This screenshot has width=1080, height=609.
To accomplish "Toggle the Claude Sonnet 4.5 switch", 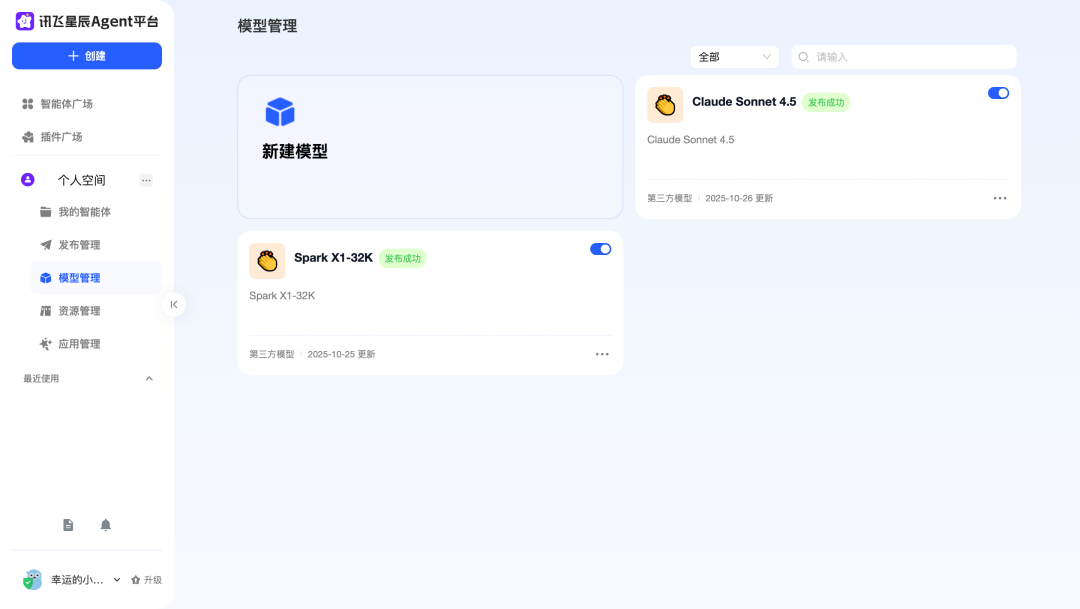I will (x=998, y=93).
